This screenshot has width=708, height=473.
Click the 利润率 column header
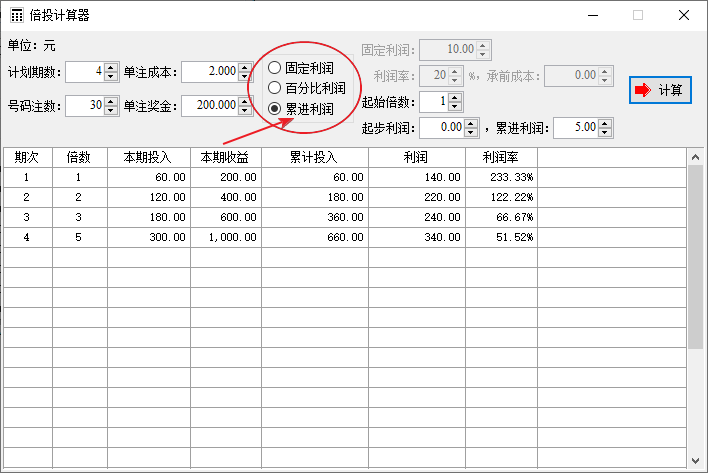click(x=501, y=157)
